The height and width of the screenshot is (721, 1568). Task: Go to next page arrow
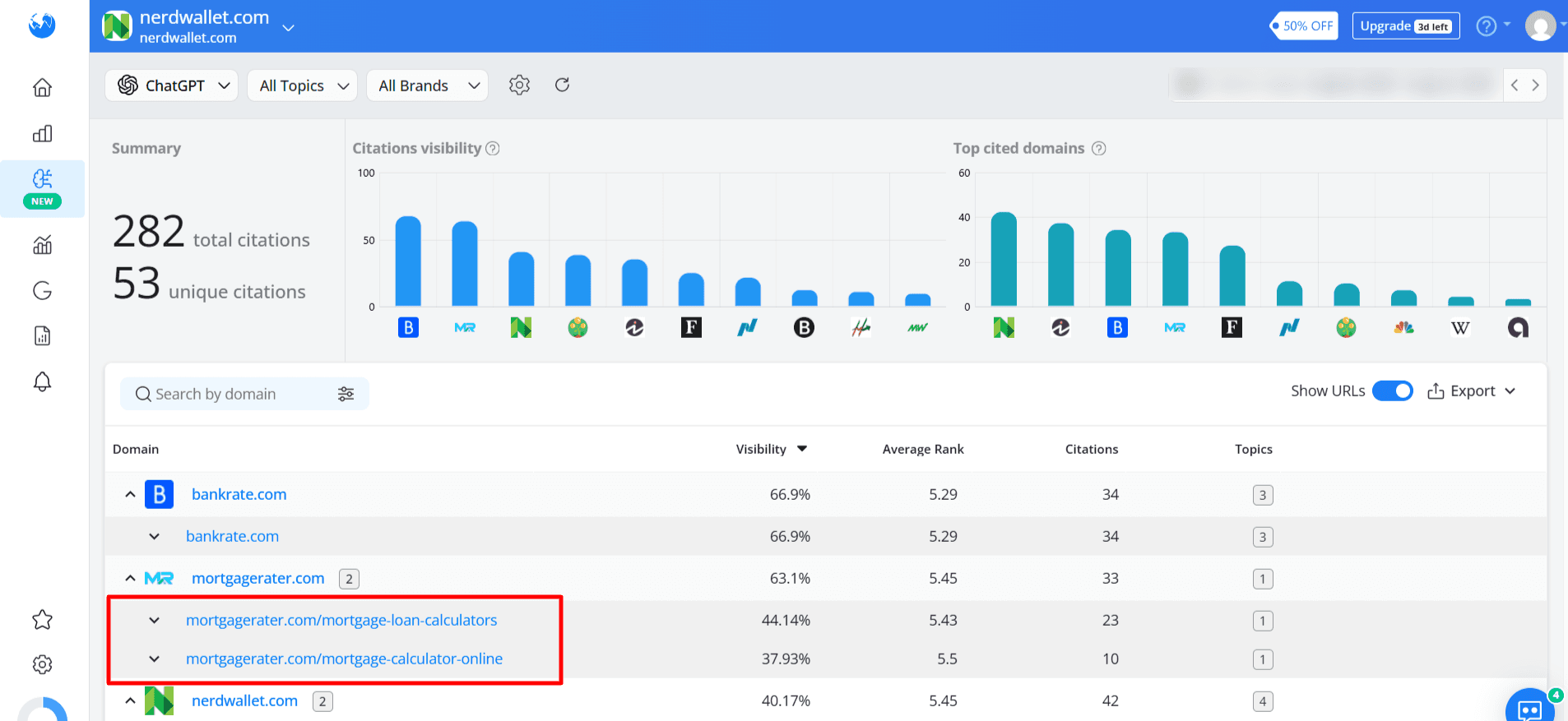click(1535, 85)
